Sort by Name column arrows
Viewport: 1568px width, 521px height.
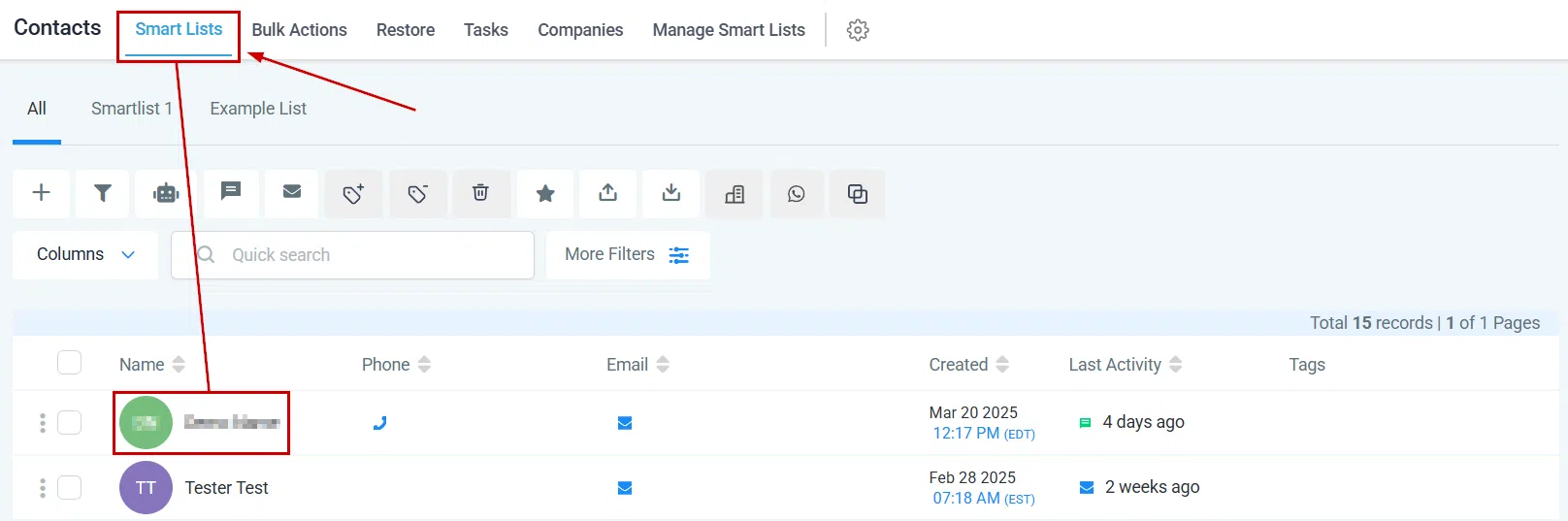click(x=179, y=365)
